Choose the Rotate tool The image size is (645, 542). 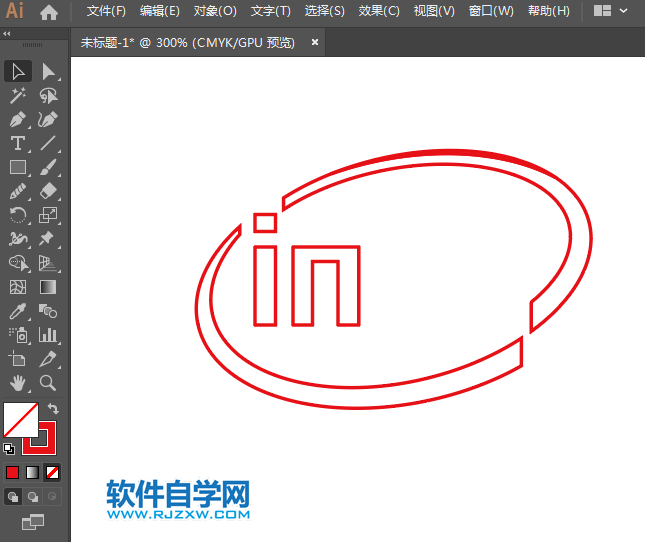coord(18,215)
